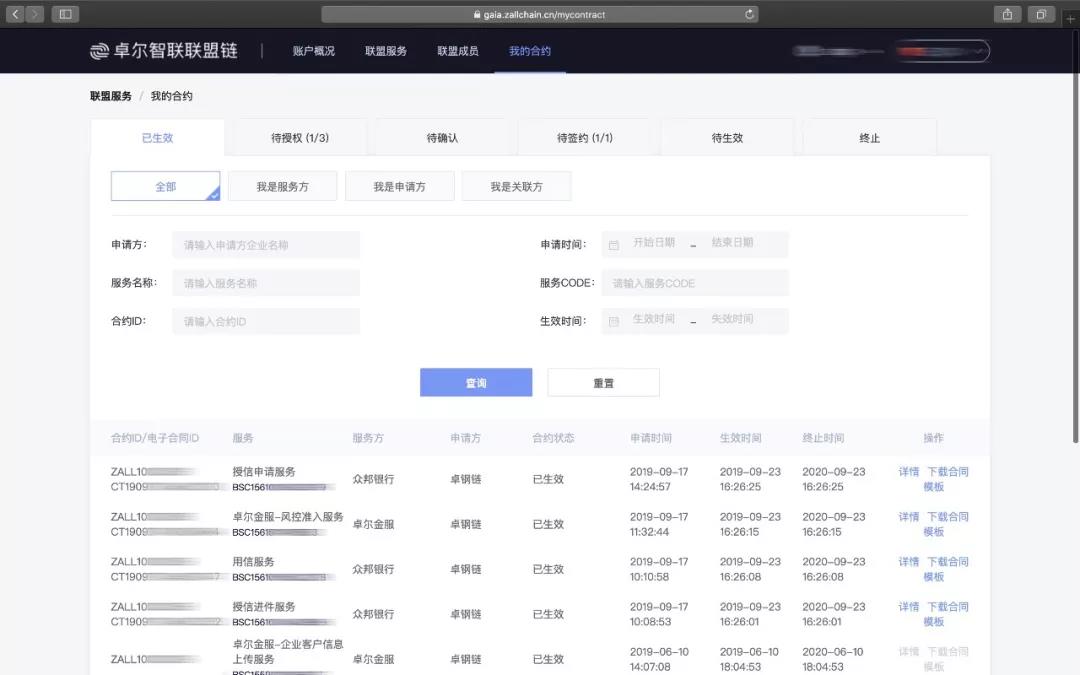Open the account dropdown in the header

click(942, 51)
